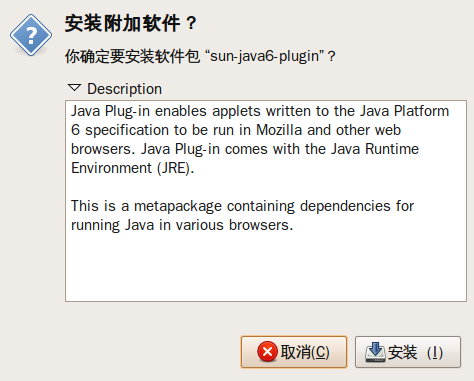
Task: Click empty area of description text box
Action: pyautogui.click(x=266, y=267)
